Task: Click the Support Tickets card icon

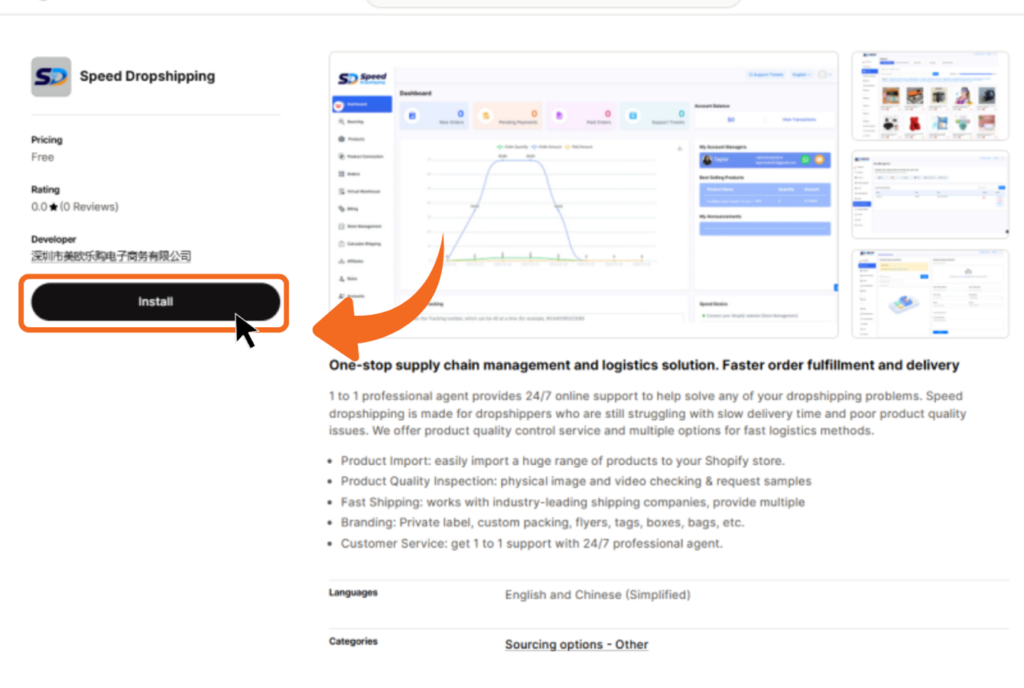Action: coord(633,117)
